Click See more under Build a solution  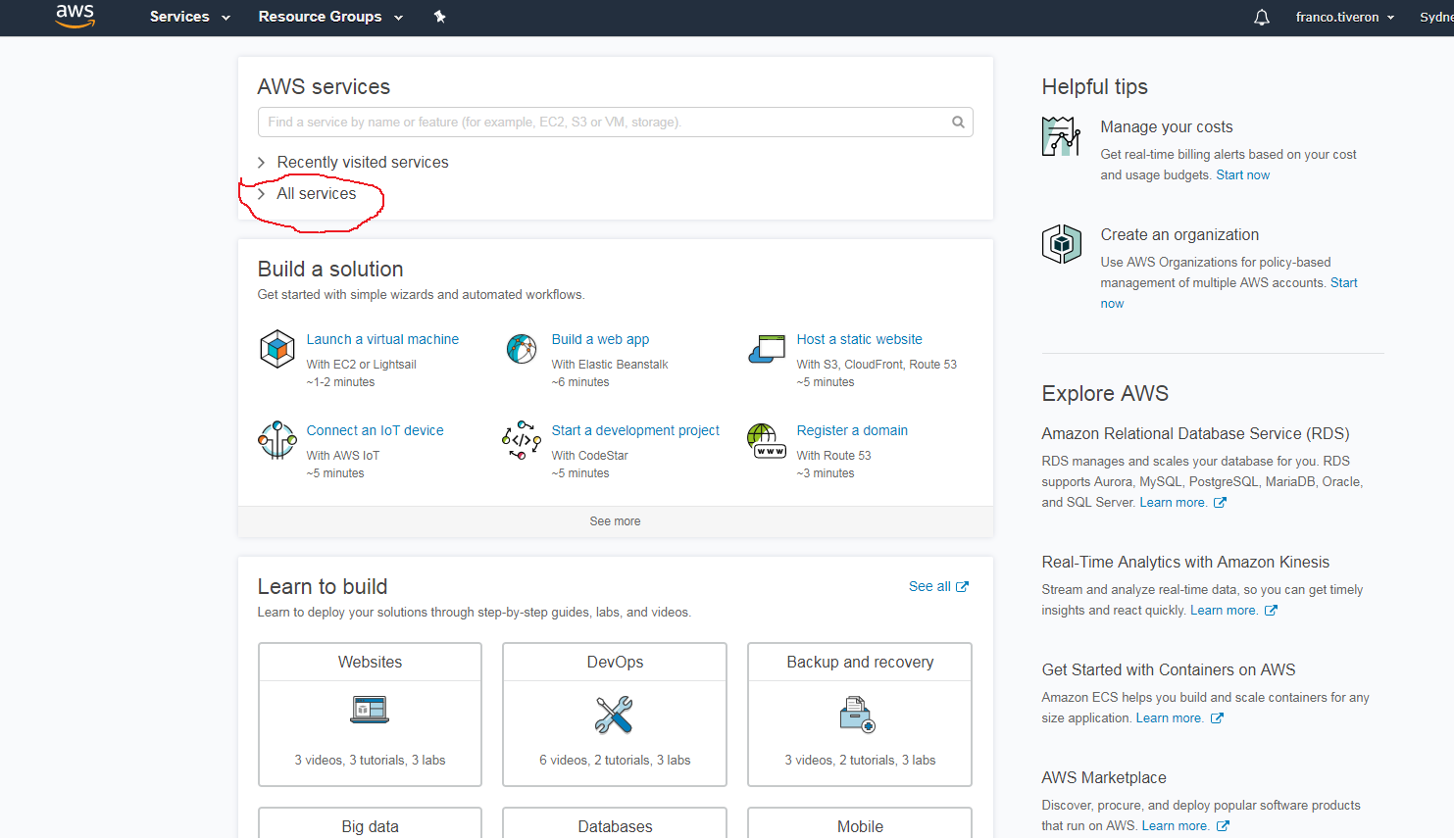[x=615, y=521]
